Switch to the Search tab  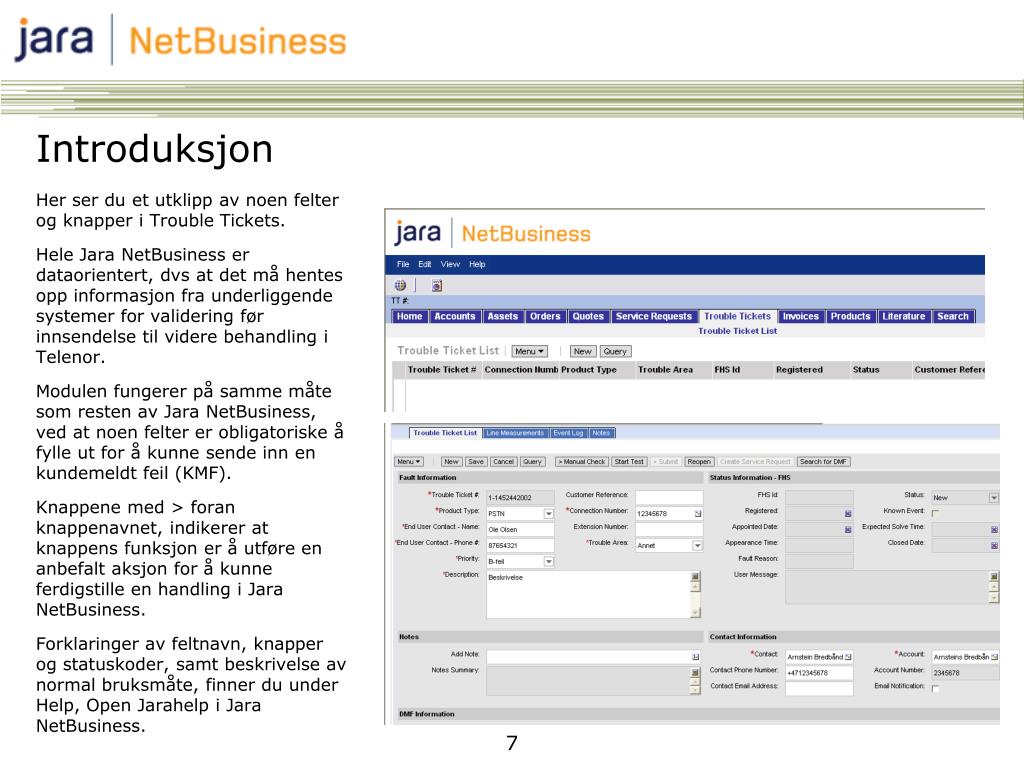pyautogui.click(x=953, y=316)
